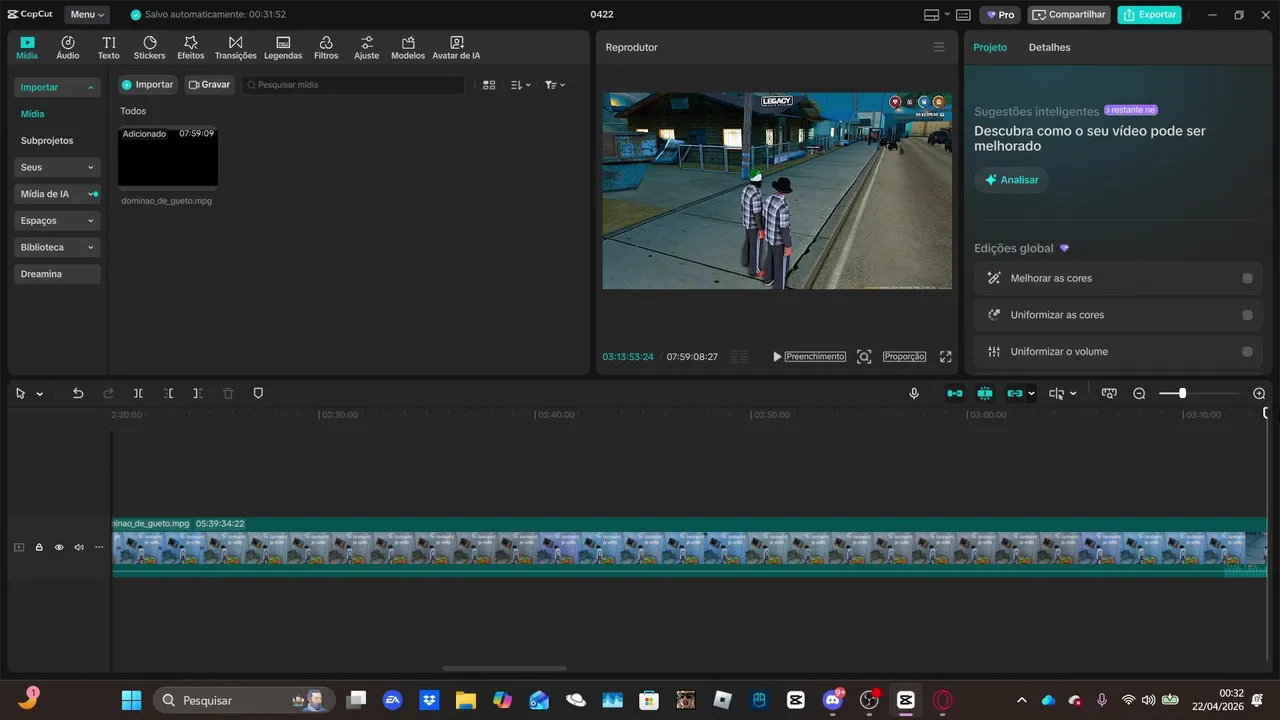Toggle the Uniformizar as cores checkbox
The image size is (1280, 720).
pyautogui.click(x=1247, y=315)
